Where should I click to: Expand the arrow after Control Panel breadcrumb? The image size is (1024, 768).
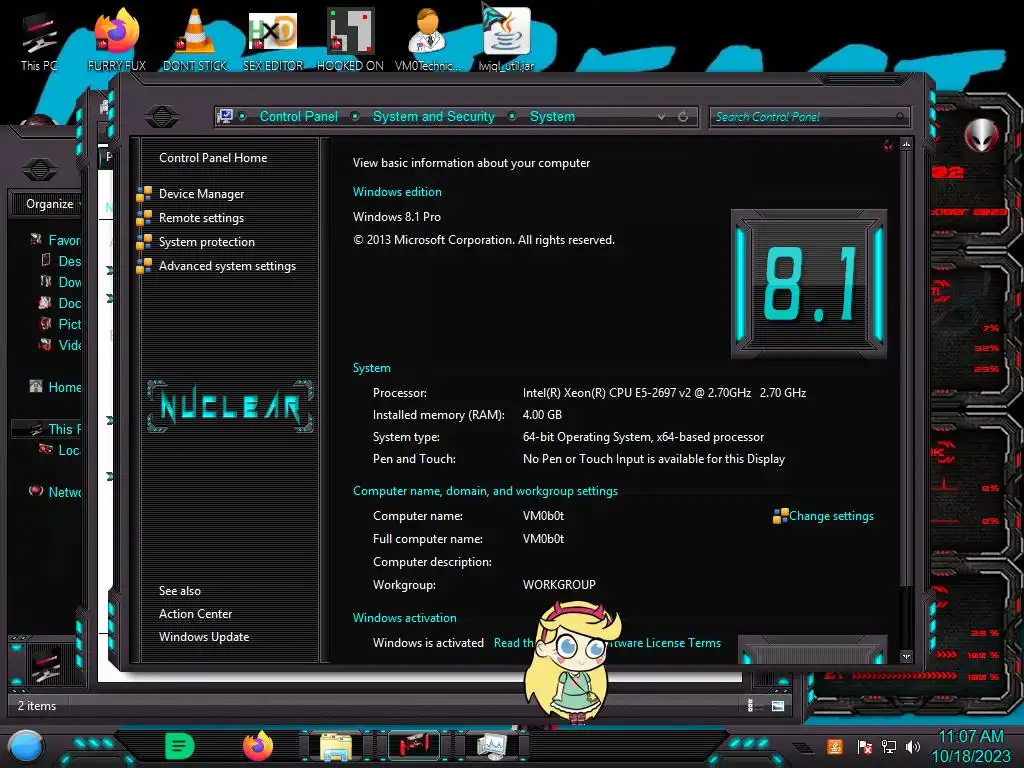click(x=355, y=116)
